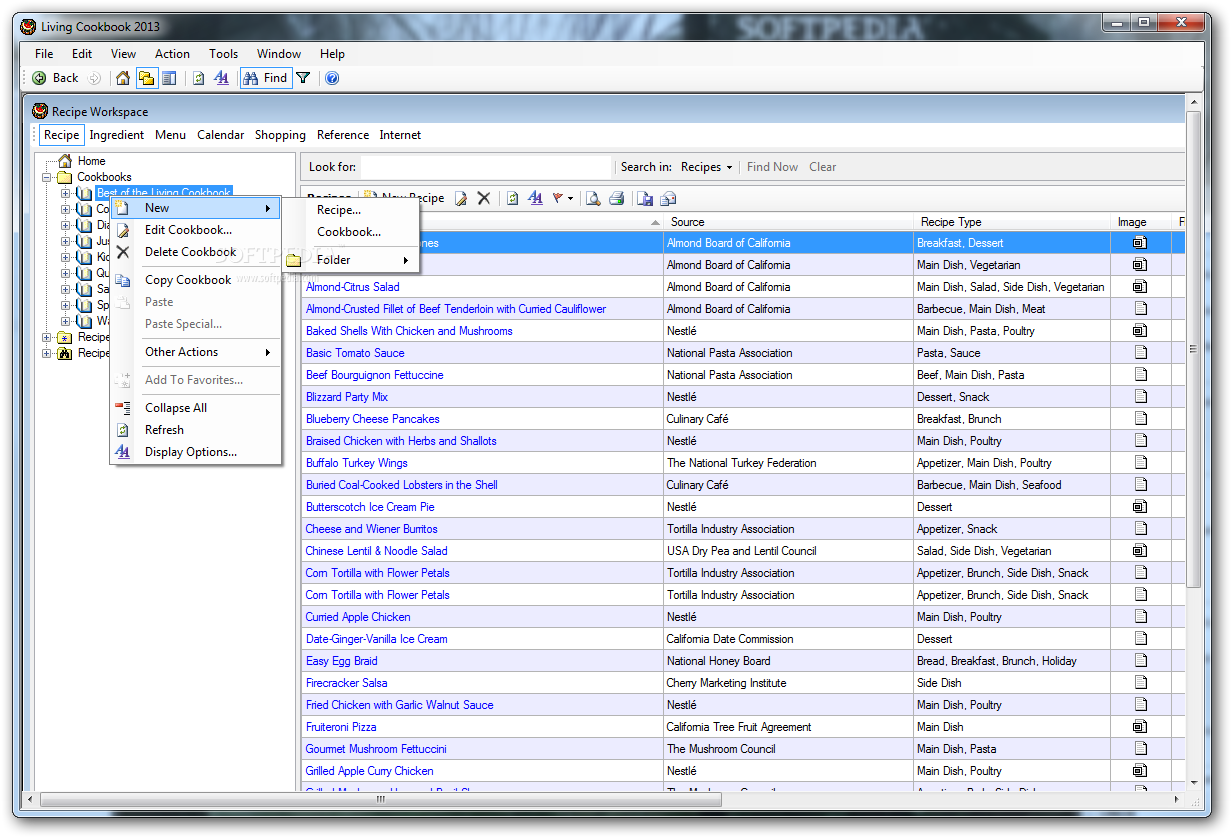This screenshot has height=838, width=1232.
Task: Choose Copy Cookbook in context menu
Action: [195, 280]
